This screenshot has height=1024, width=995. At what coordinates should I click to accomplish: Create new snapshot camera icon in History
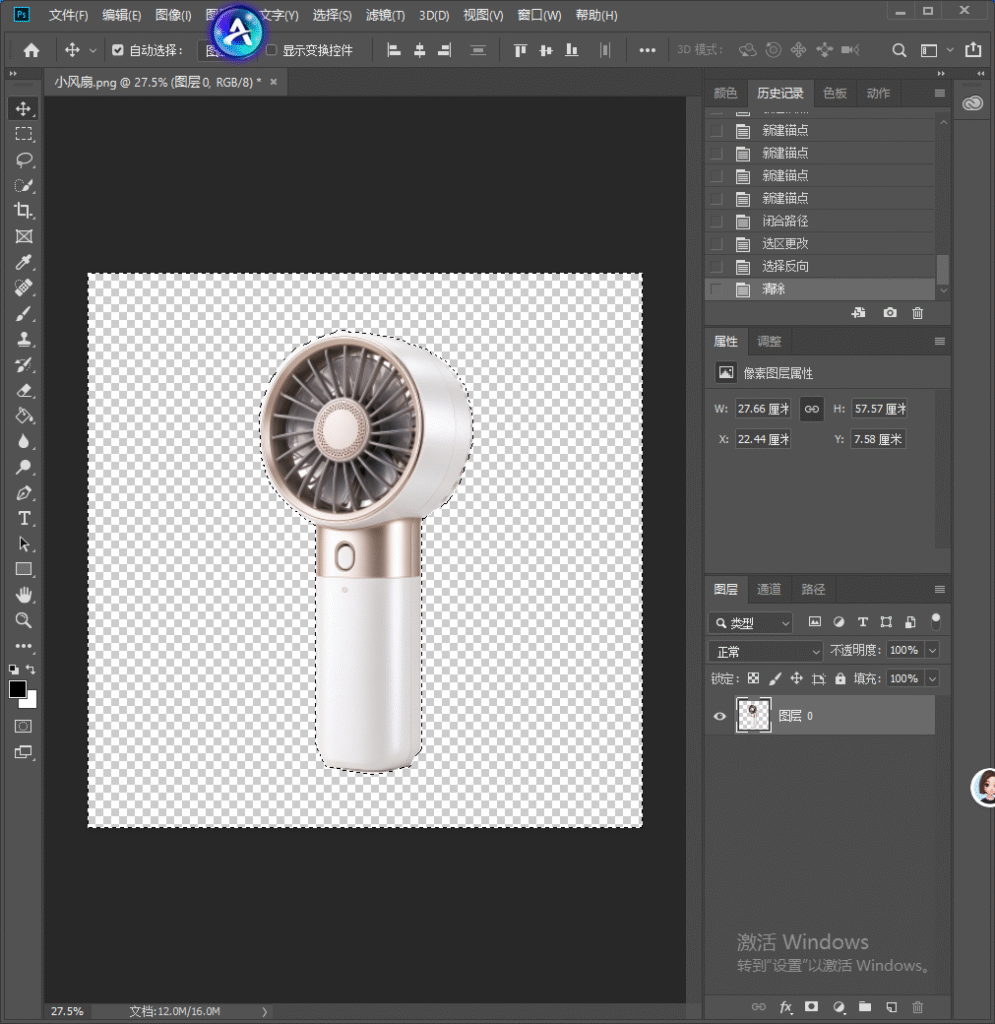[890, 313]
